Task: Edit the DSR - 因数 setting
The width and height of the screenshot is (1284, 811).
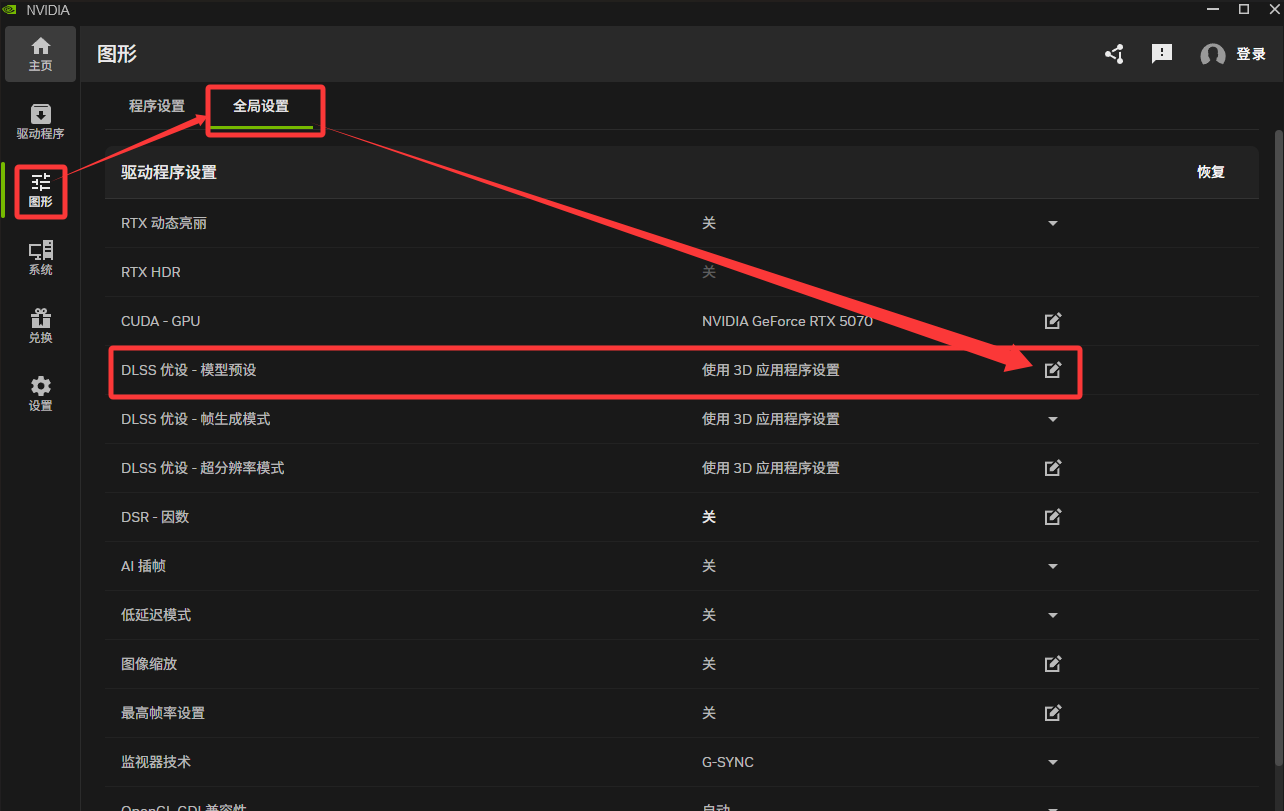Action: pyautogui.click(x=1052, y=517)
